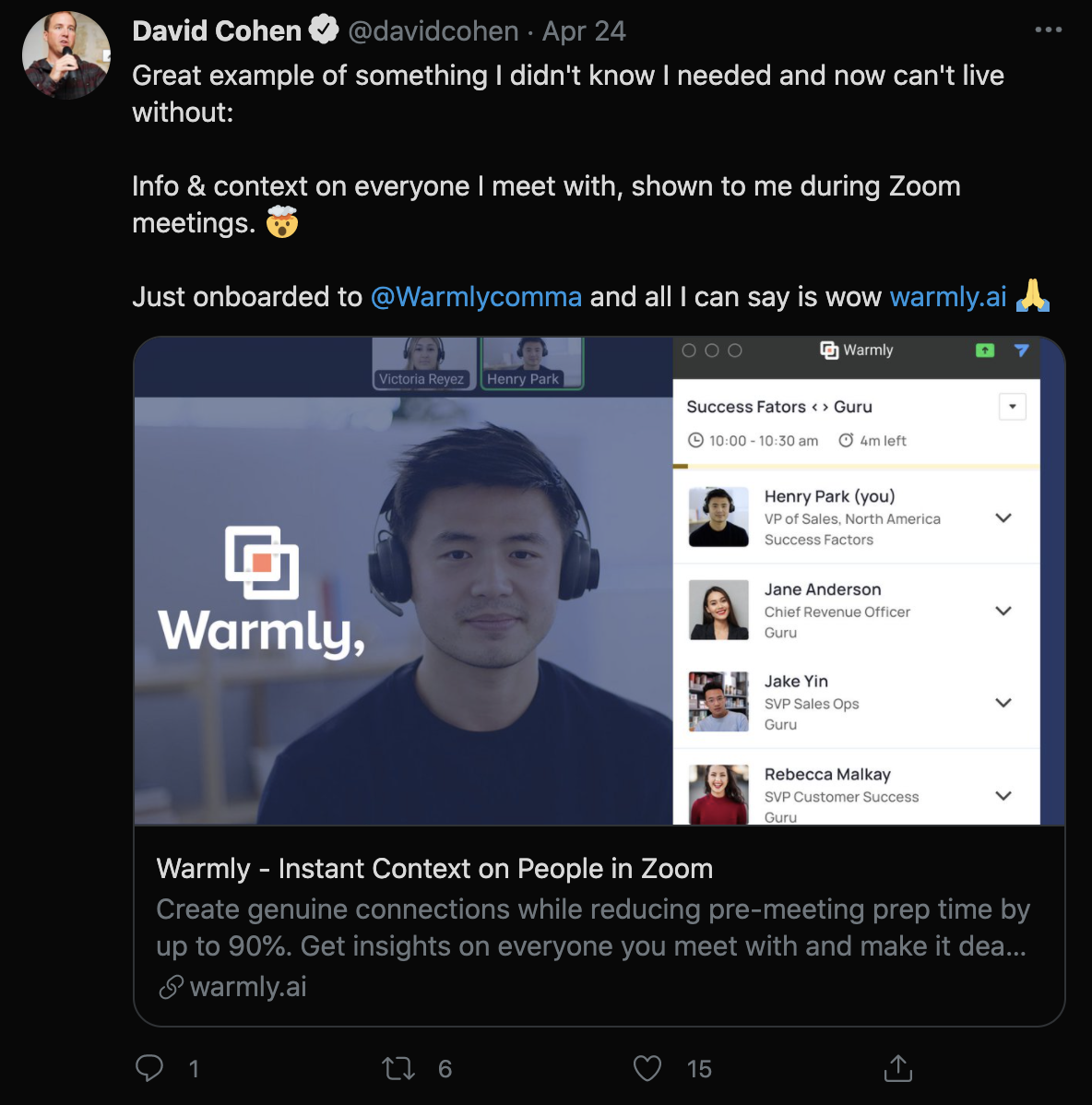This screenshot has width=1092, height=1105.
Task: Click the retweet icon
Action: click(x=398, y=1068)
